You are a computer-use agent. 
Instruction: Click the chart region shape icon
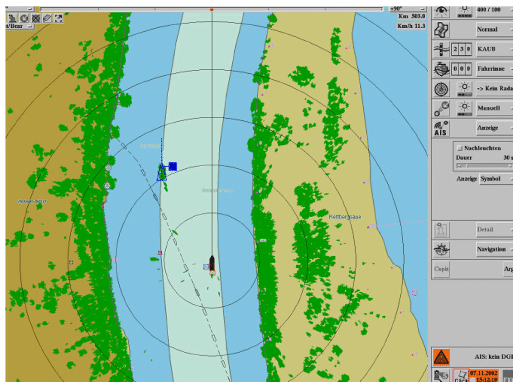click(441, 30)
